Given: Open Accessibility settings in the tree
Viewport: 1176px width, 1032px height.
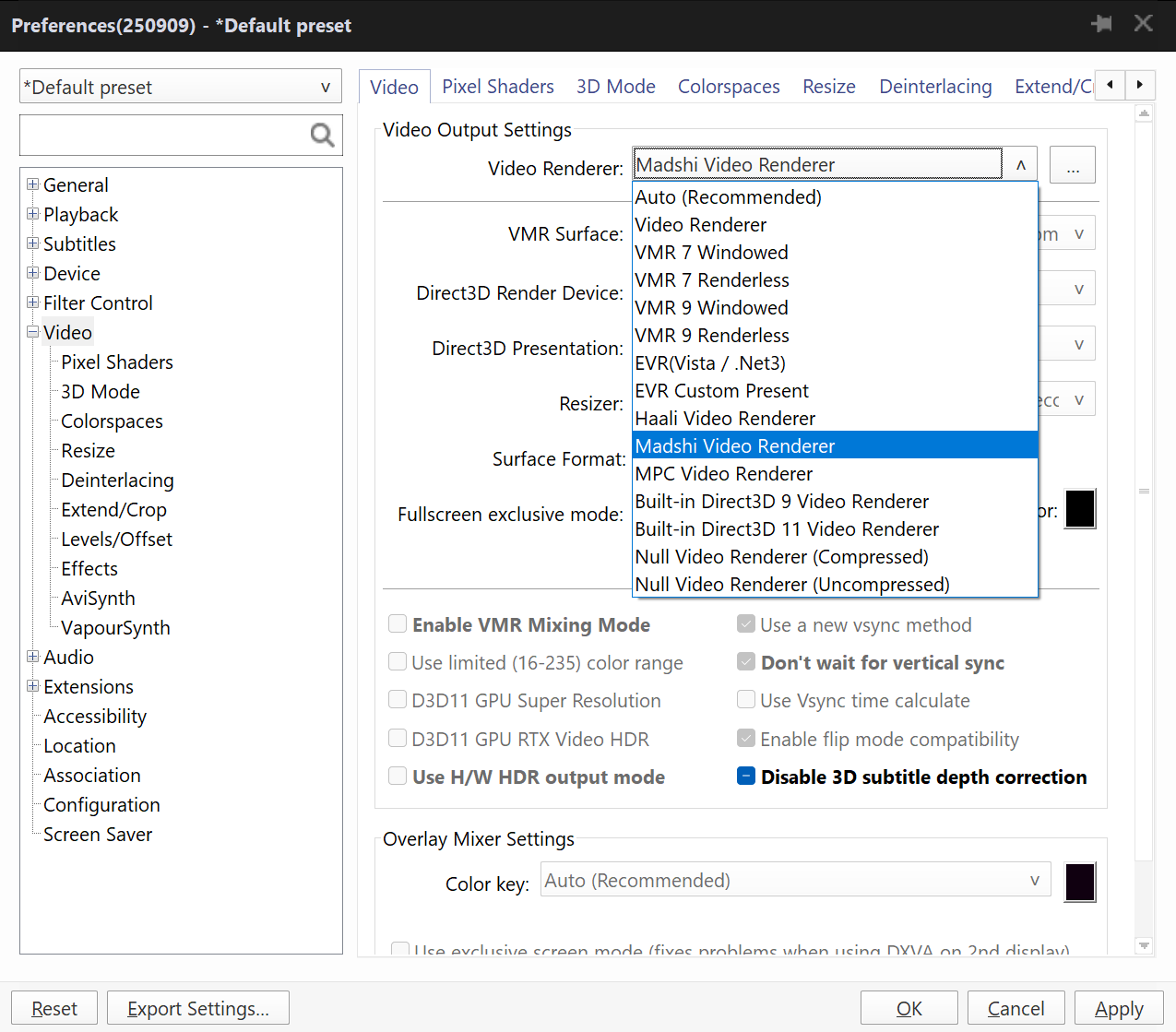Looking at the screenshot, I should click(x=95, y=716).
